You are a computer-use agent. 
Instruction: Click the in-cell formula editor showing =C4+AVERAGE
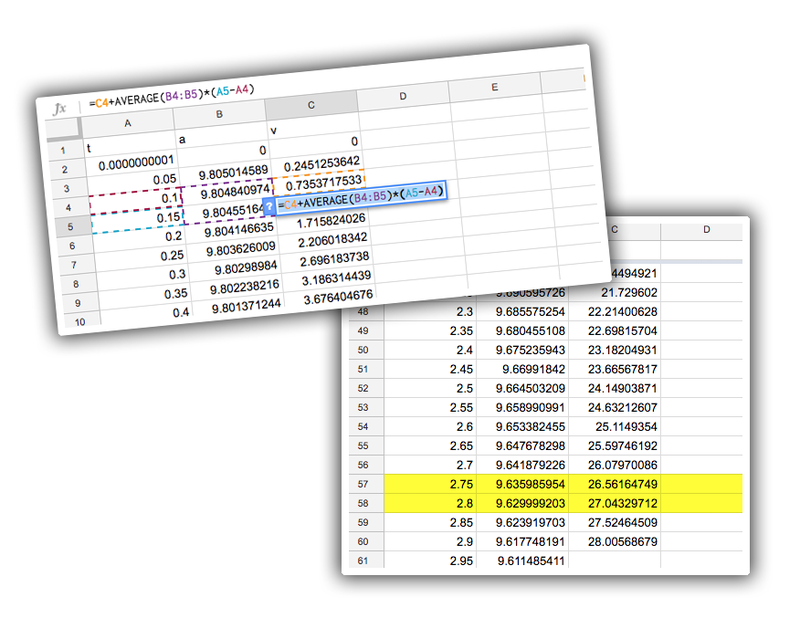361,198
